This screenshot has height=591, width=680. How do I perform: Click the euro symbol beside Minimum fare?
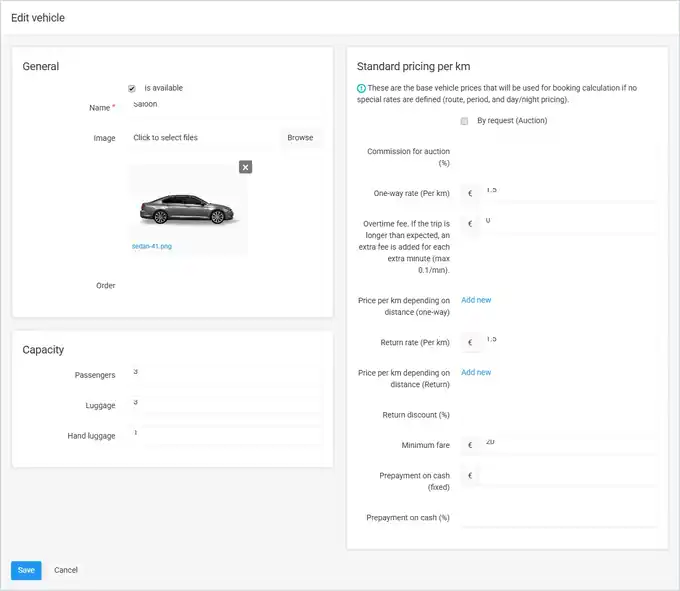click(471, 445)
